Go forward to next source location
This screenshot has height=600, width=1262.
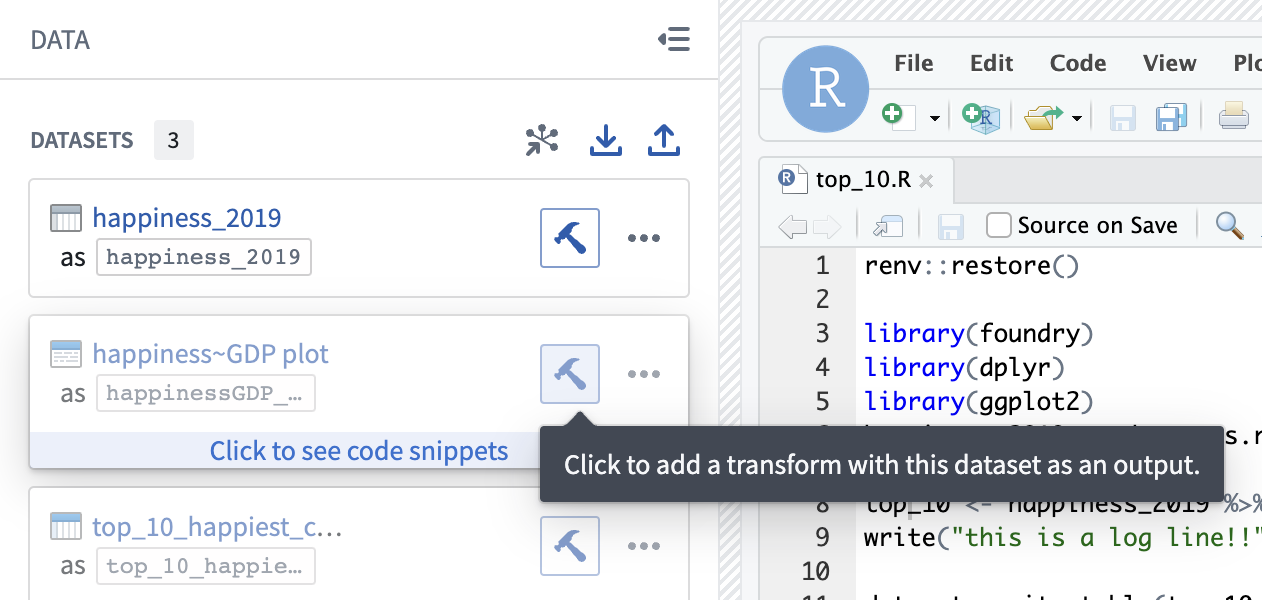point(826,226)
